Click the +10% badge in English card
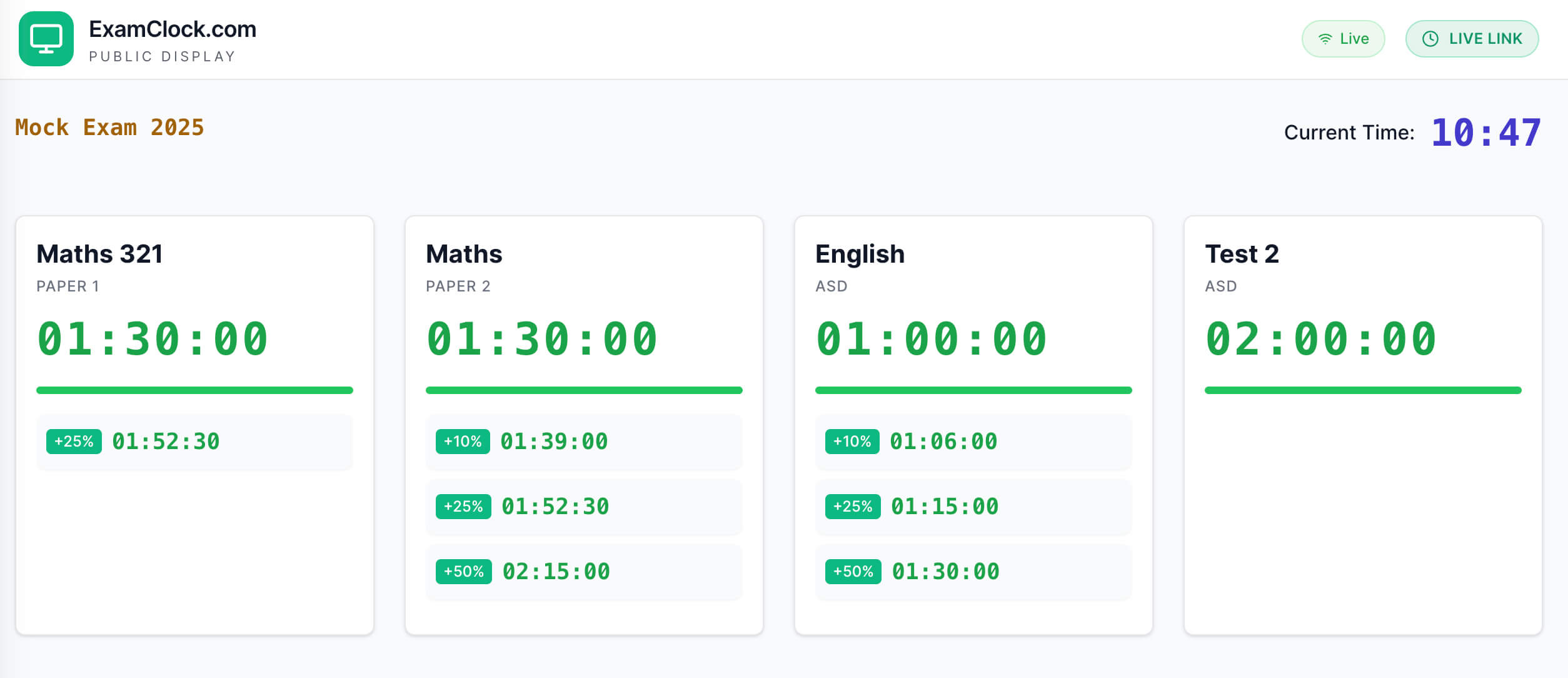This screenshot has height=678, width=1568. pos(852,442)
